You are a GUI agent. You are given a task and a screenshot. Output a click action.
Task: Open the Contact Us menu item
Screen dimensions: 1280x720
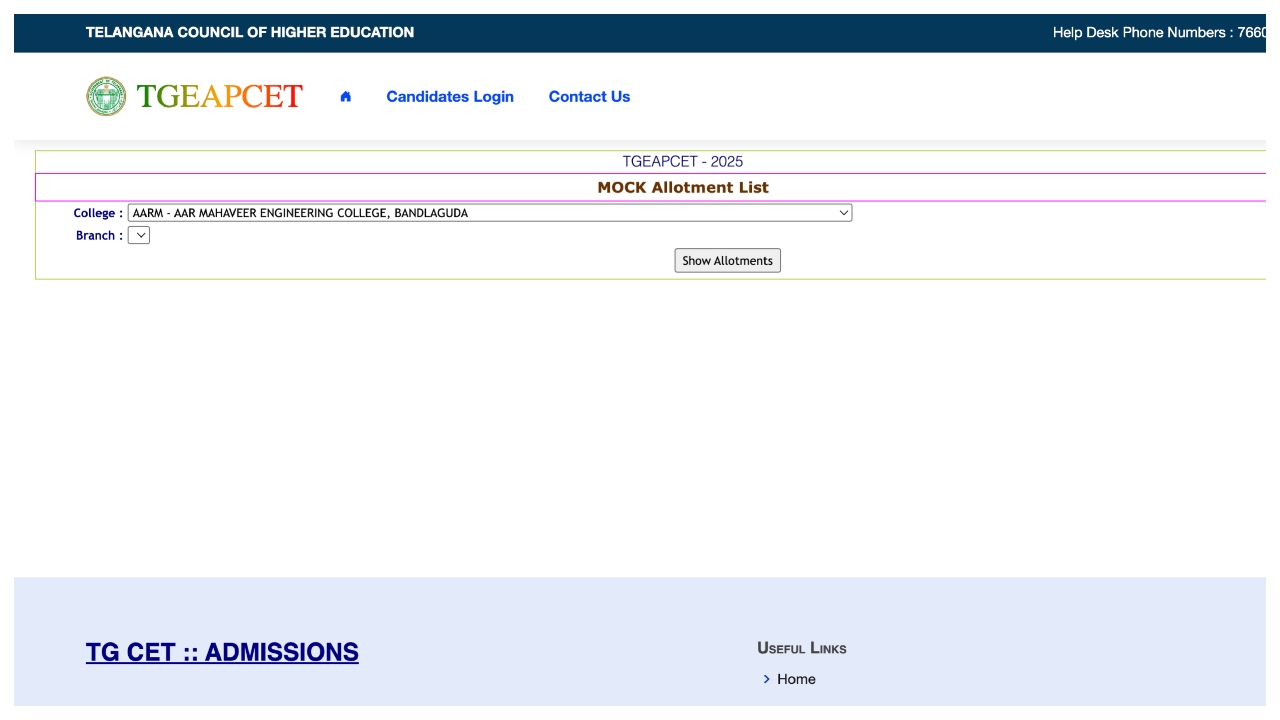[589, 97]
